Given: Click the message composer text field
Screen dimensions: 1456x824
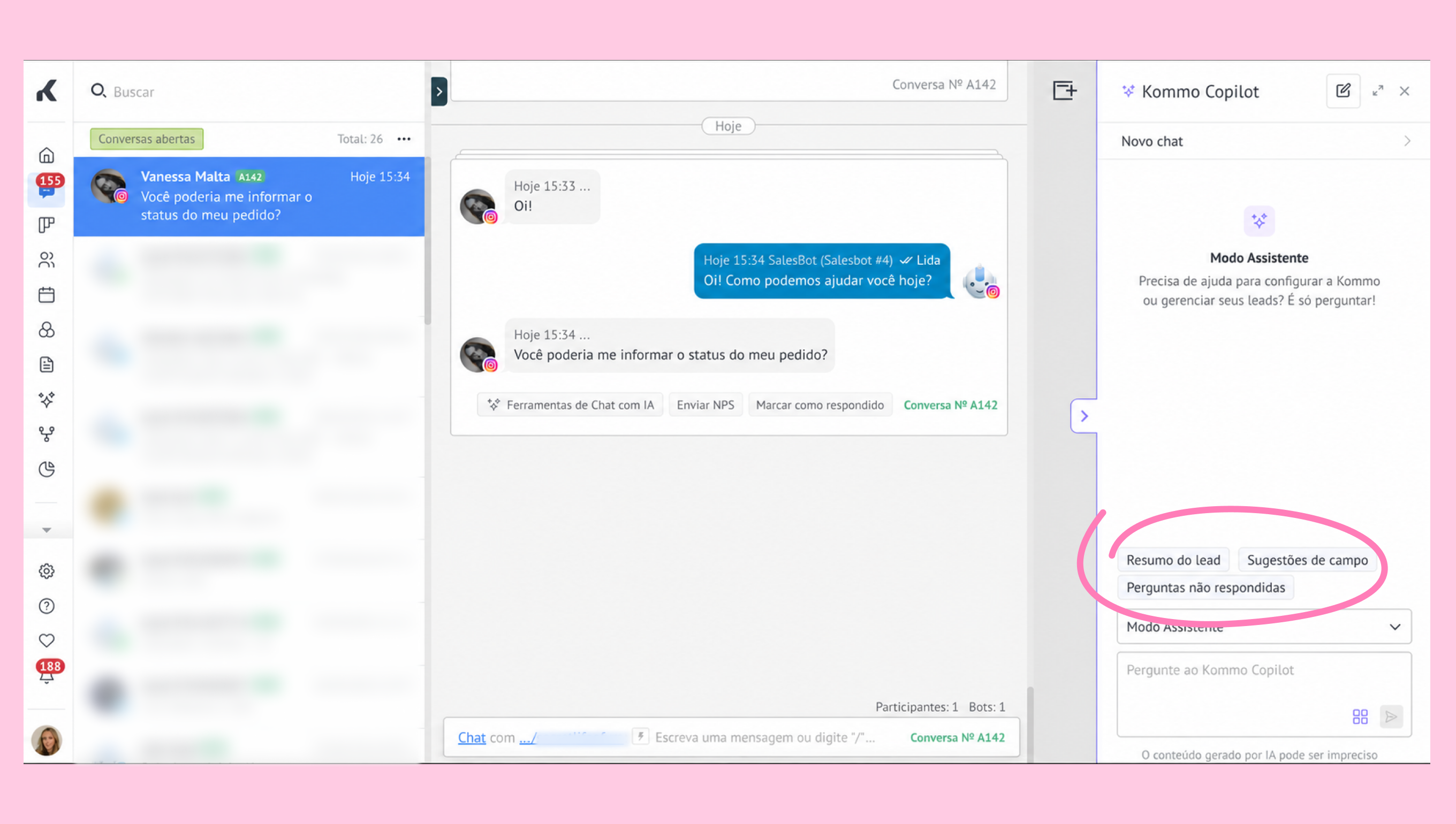Looking at the screenshot, I should point(765,737).
